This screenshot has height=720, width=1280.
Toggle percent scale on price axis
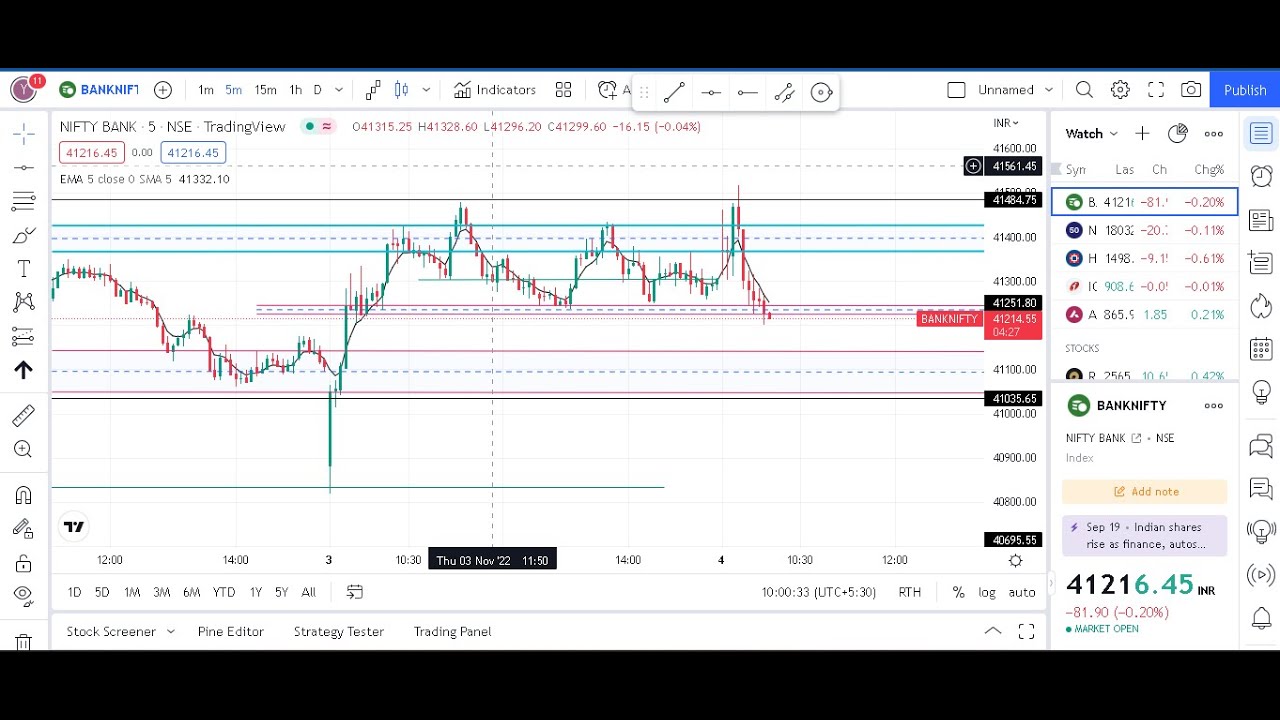[x=958, y=592]
